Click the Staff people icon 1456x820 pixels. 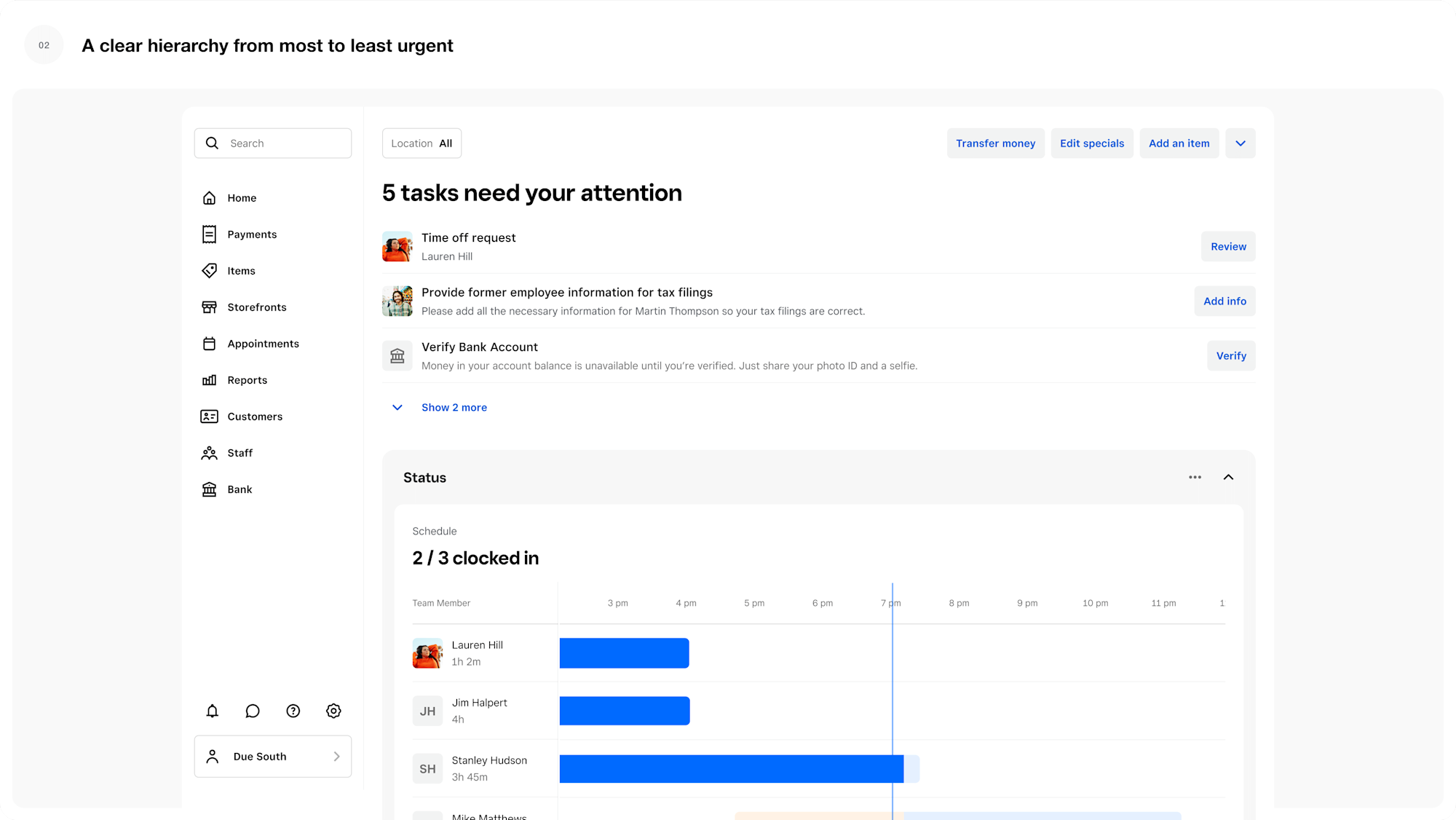(x=209, y=453)
